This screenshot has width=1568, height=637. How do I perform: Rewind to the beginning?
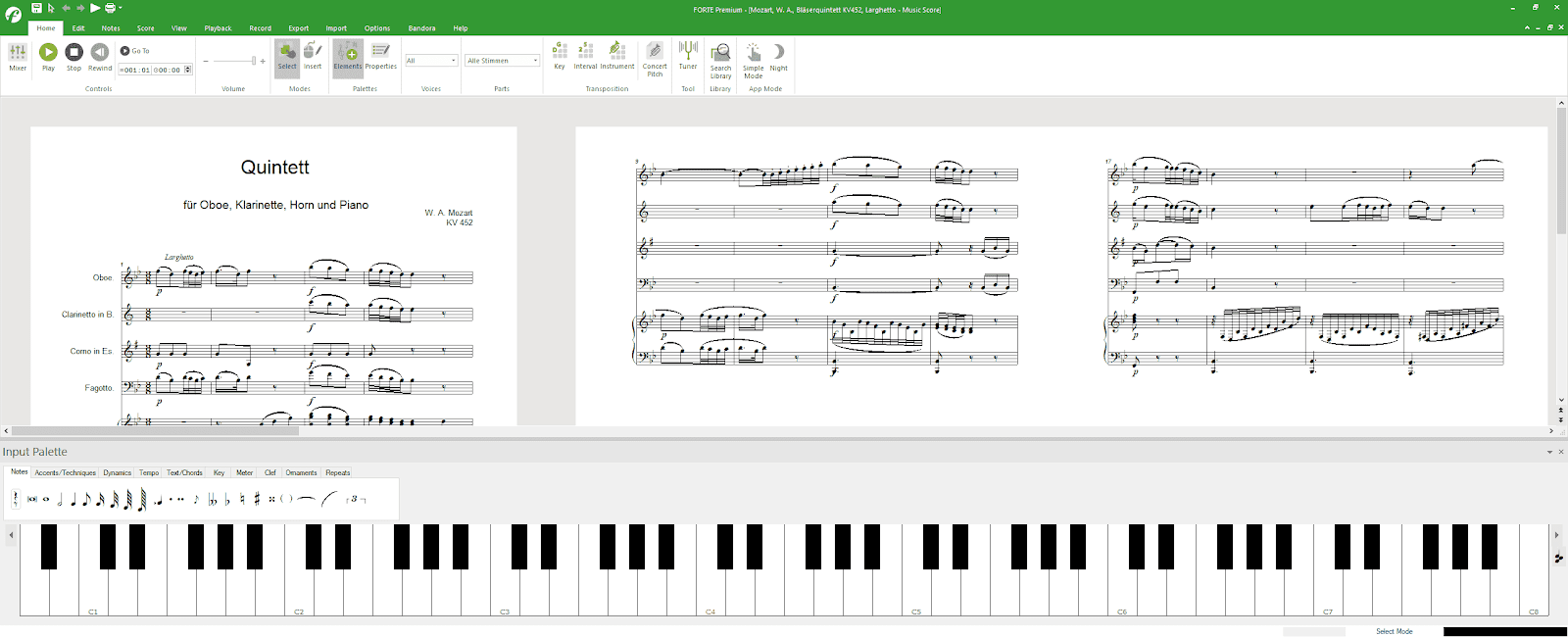click(100, 57)
